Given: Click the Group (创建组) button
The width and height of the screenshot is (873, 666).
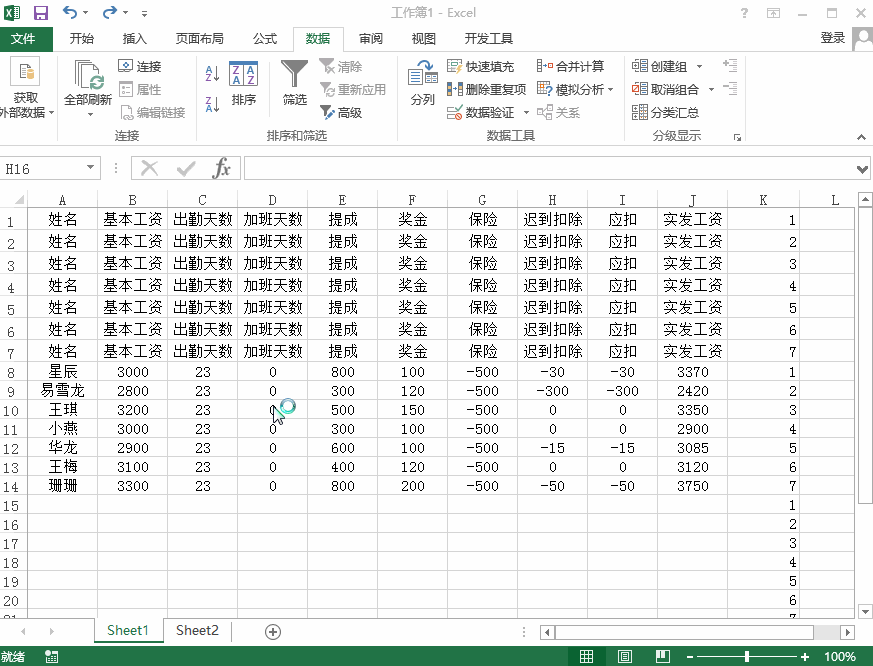Looking at the screenshot, I should pyautogui.click(x=659, y=66).
